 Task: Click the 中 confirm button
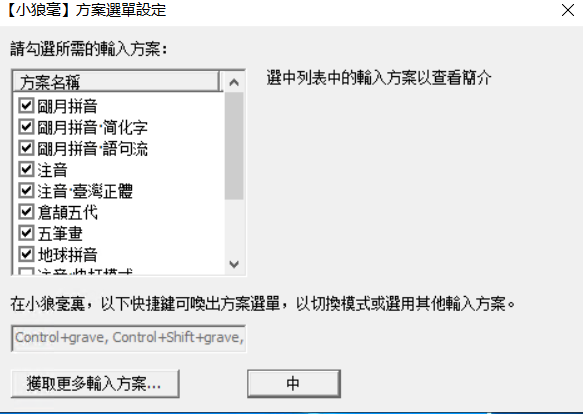[294, 383]
